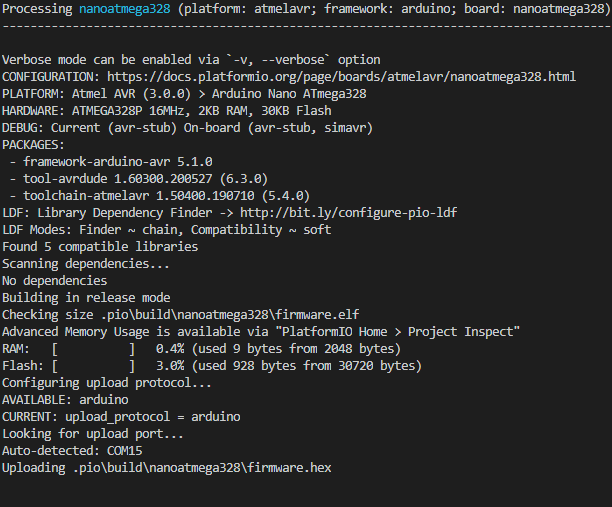Click the firmware.hex upload path
Screen dimensions: 612x507
(202, 468)
